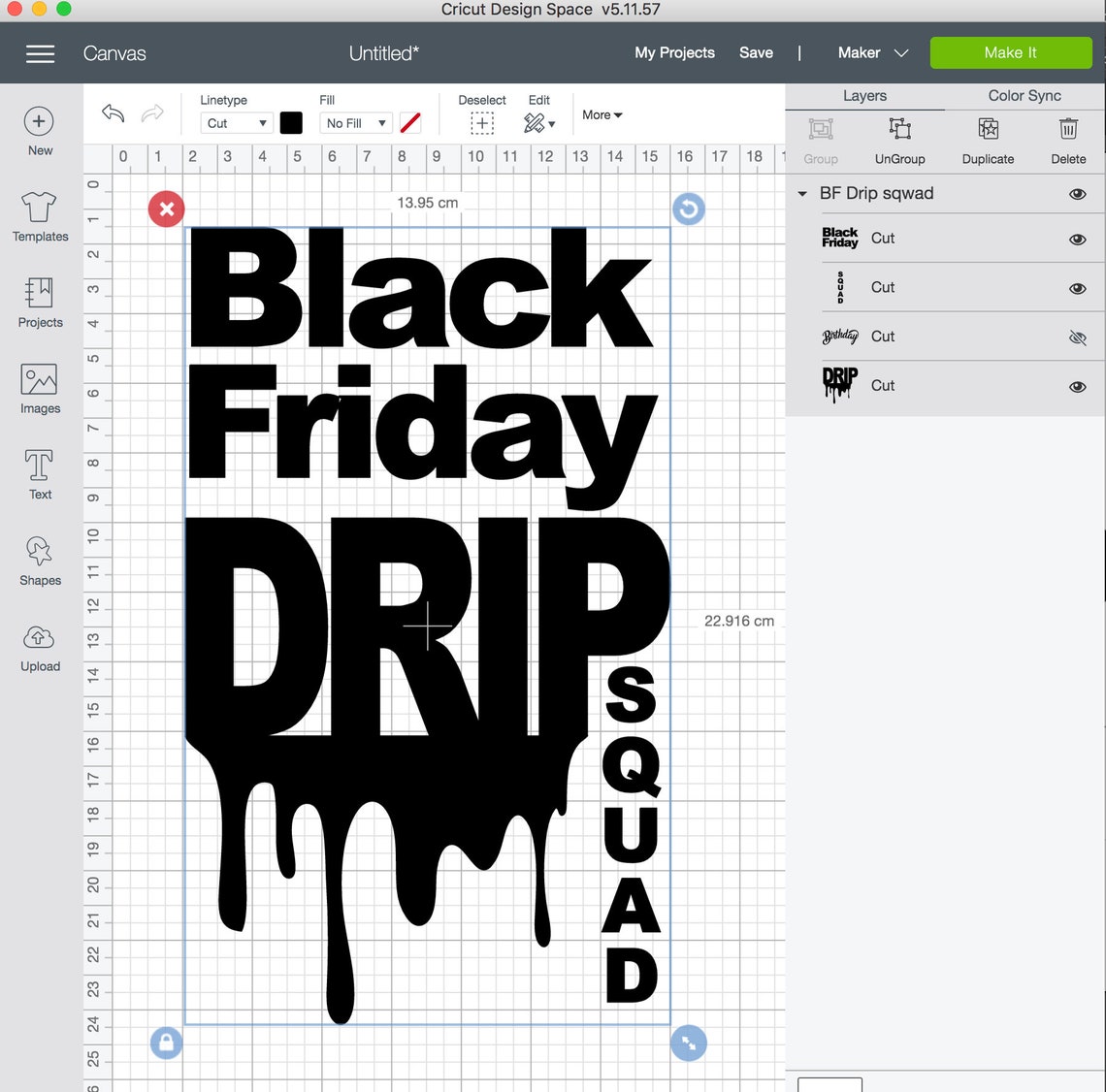Select the Text tool in sidebar
The width and height of the screenshot is (1106, 1092).
39,474
